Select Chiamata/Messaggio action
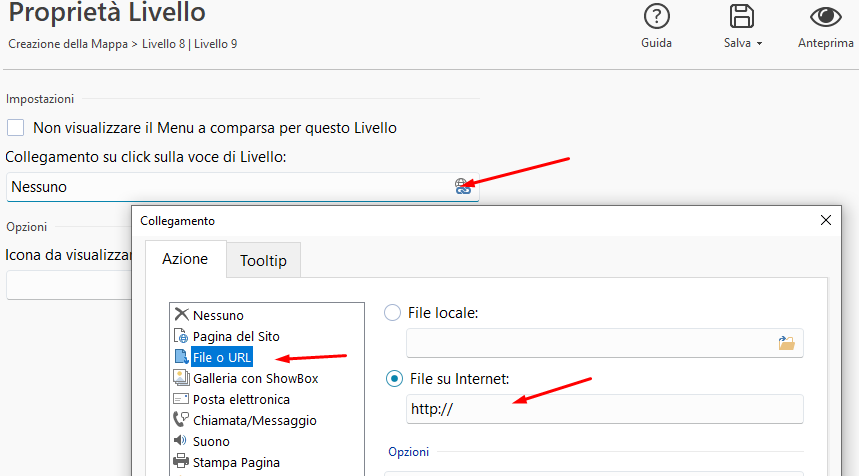The height and width of the screenshot is (476, 859). tap(245, 420)
